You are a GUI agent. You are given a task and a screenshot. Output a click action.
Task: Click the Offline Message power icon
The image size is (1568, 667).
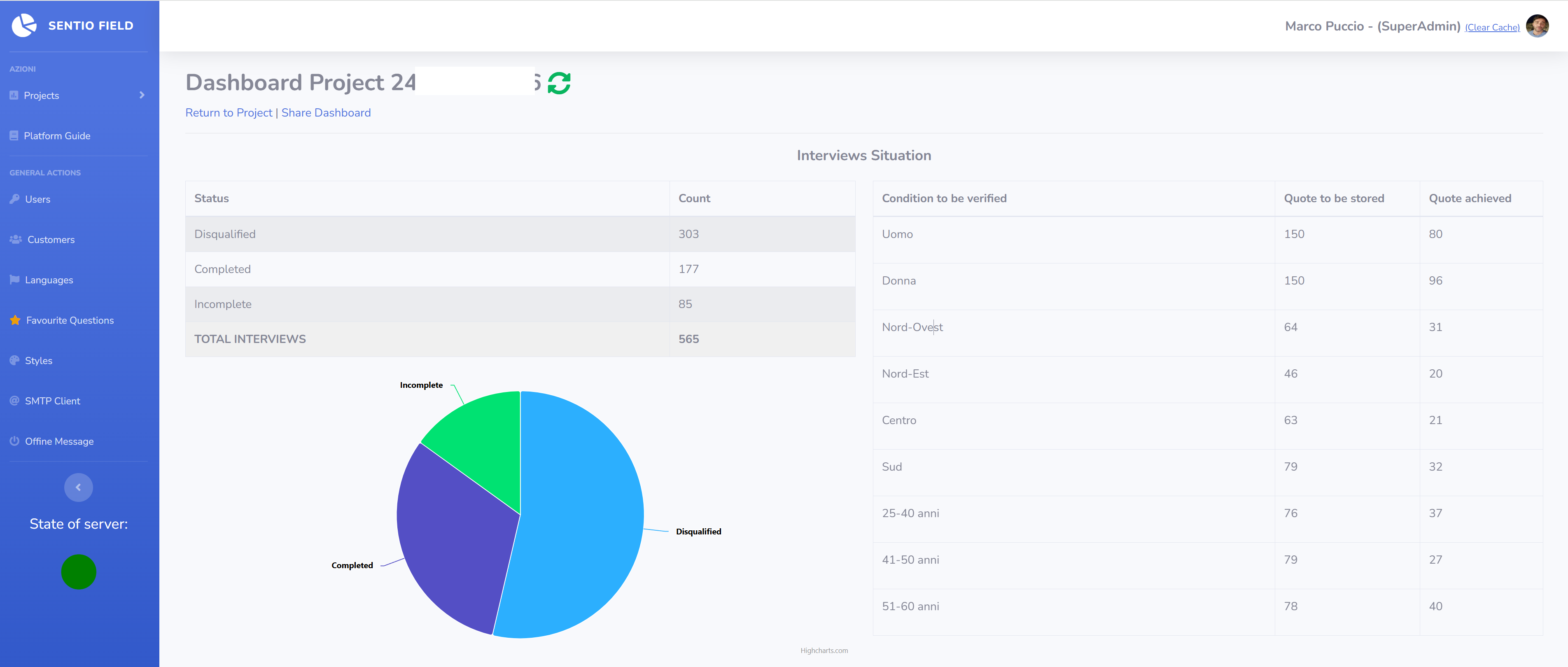(14, 441)
